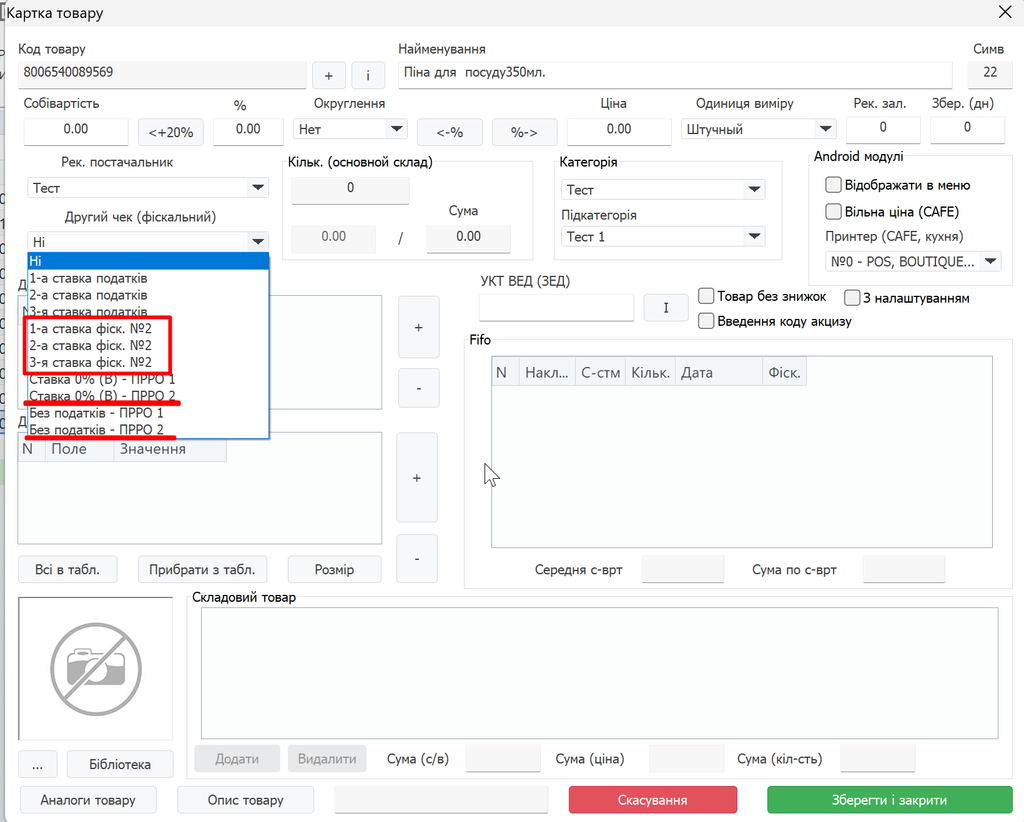Image resolution: width=1024 pixels, height=822 pixels.
Task: Click the green 'Зберегти і закрити' button
Action: click(889, 800)
